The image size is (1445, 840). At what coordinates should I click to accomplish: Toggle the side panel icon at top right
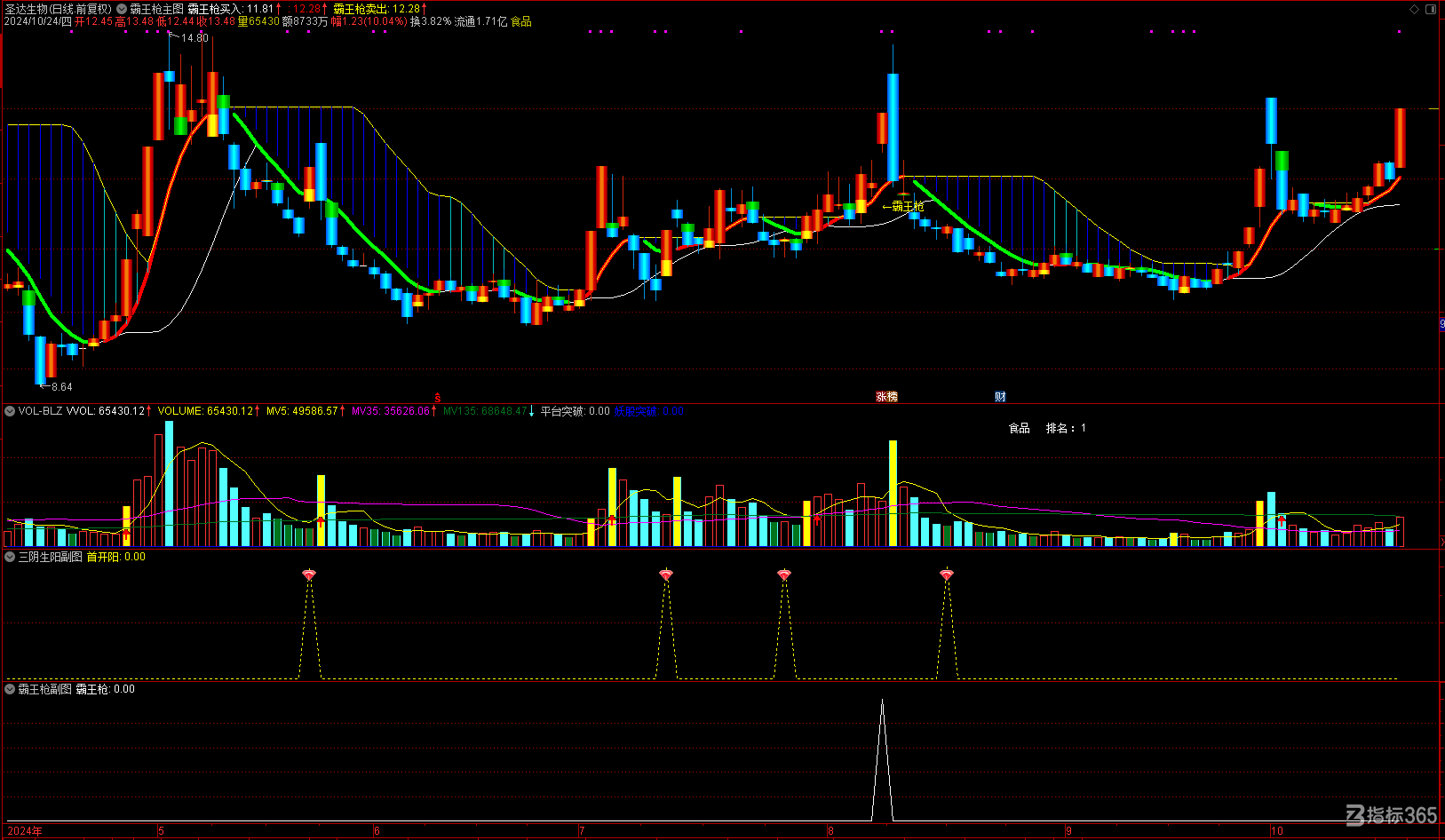pos(1431,9)
